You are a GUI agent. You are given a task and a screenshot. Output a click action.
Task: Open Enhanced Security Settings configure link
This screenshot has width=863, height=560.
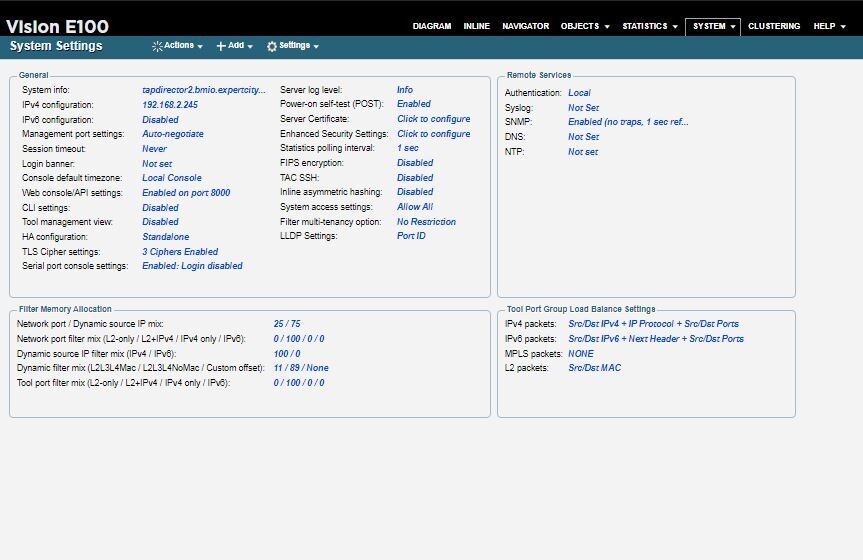click(433, 134)
